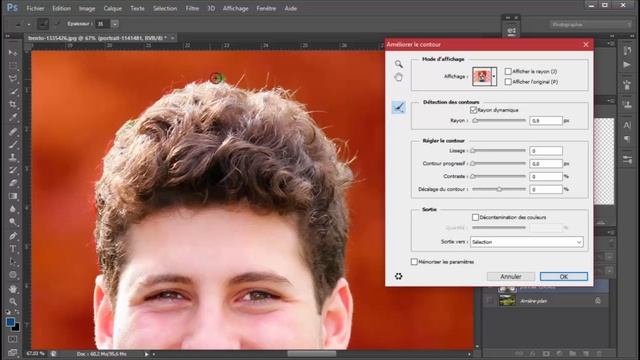This screenshot has width=640, height=360.
Task: Open the Sélection menu
Action: click(165, 8)
